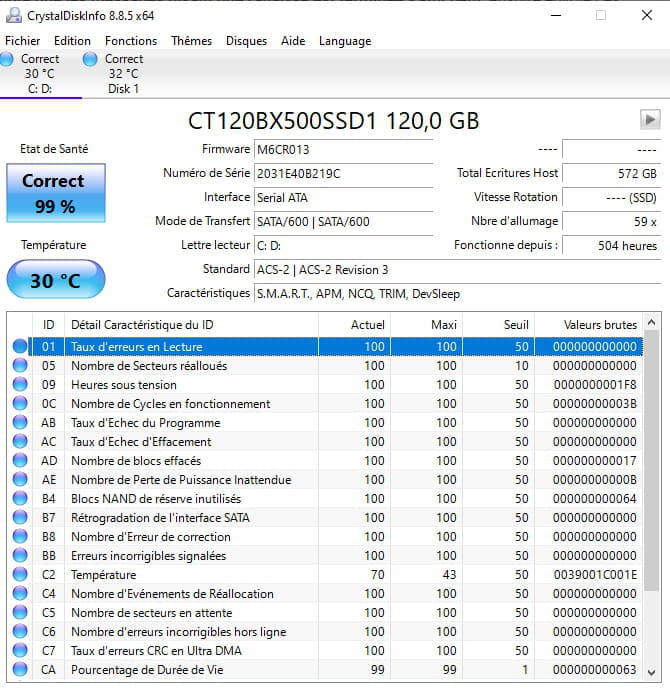
Task: Switch to the C: D: disk tab
Action: tap(40, 74)
